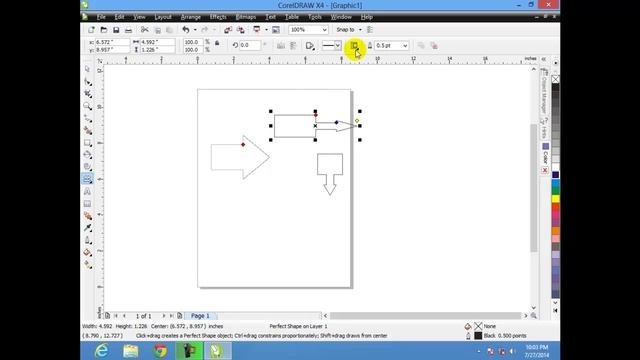Select the Outline pen tool
Screen dimensions: 640x360
[x=87, y=240]
